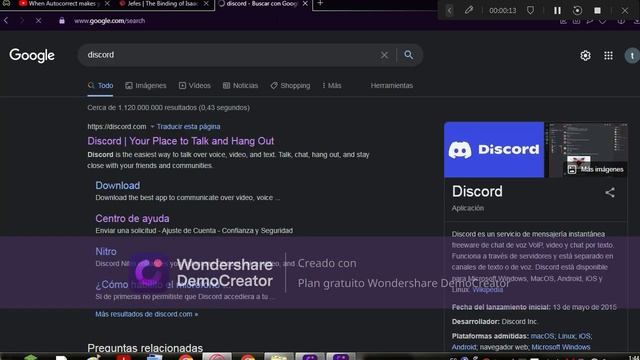Viewport: 640px width, 360px height.
Task: Open a new browser tab
Action: (320, 3)
